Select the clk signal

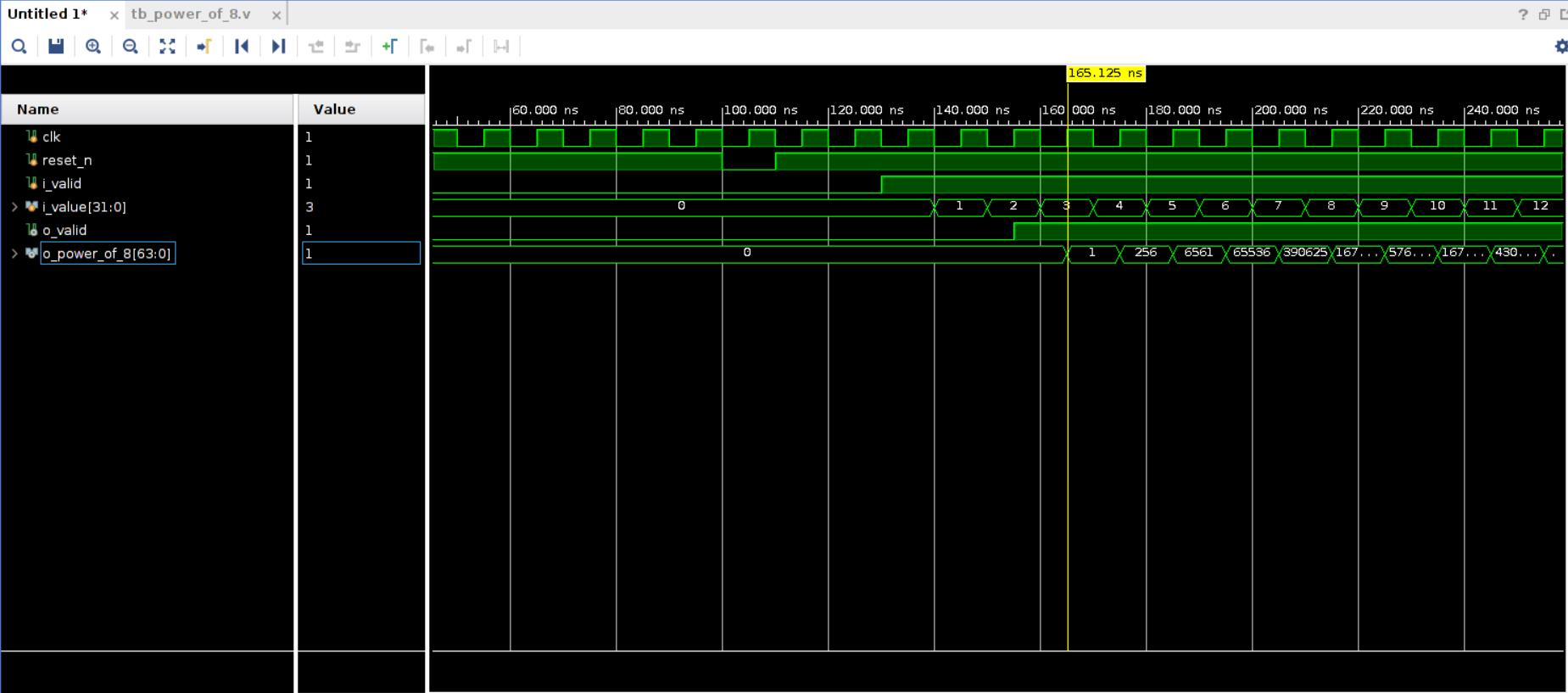click(51, 137)
